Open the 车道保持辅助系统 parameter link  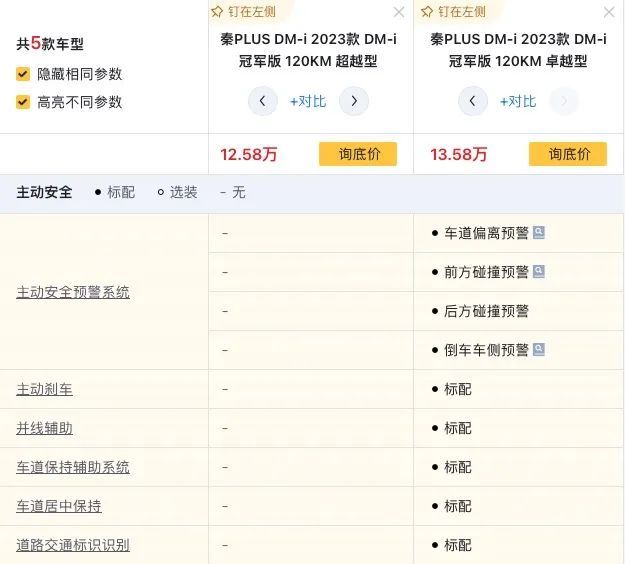click(x=73, y=467)
